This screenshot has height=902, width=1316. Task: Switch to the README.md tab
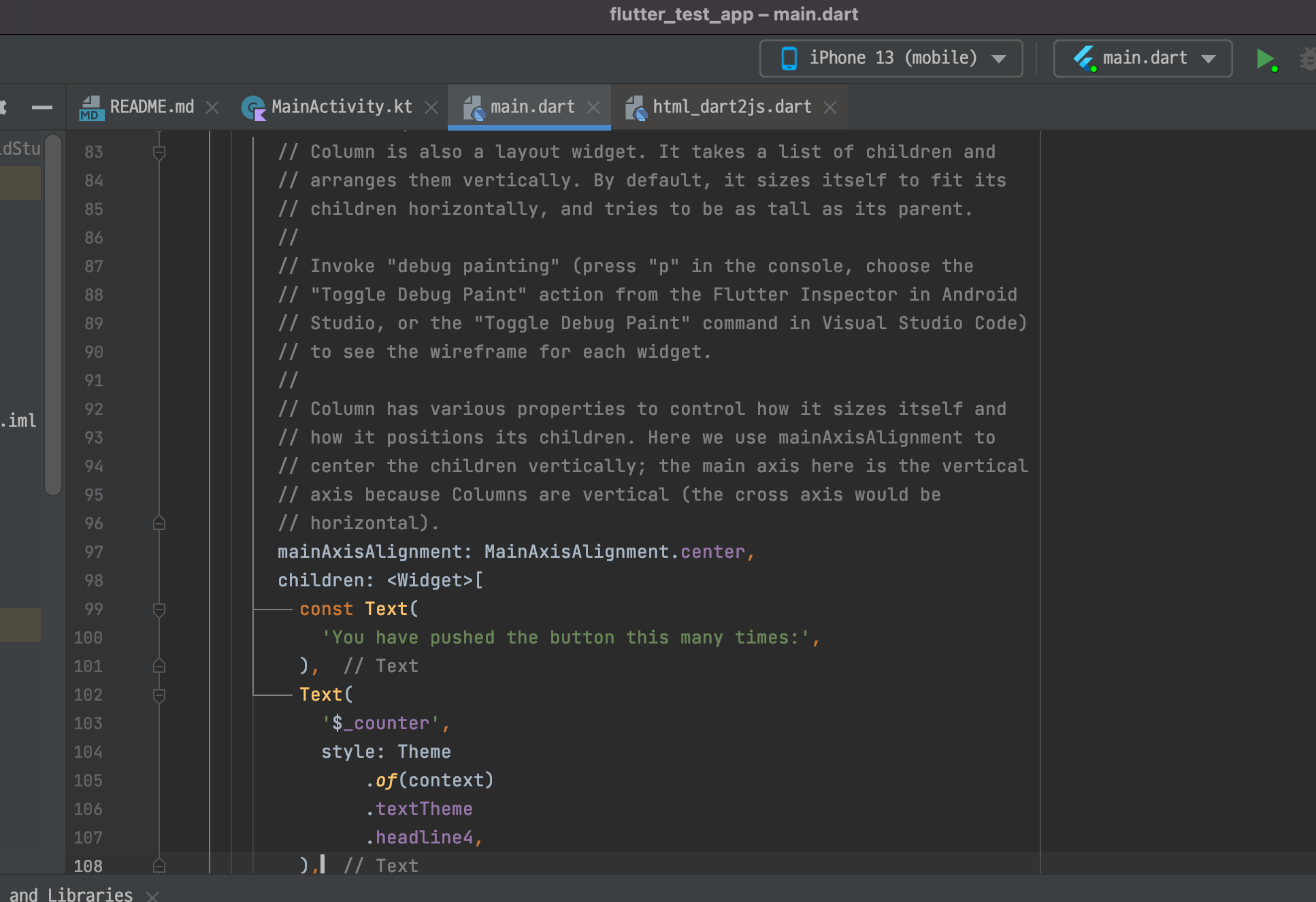151,107
